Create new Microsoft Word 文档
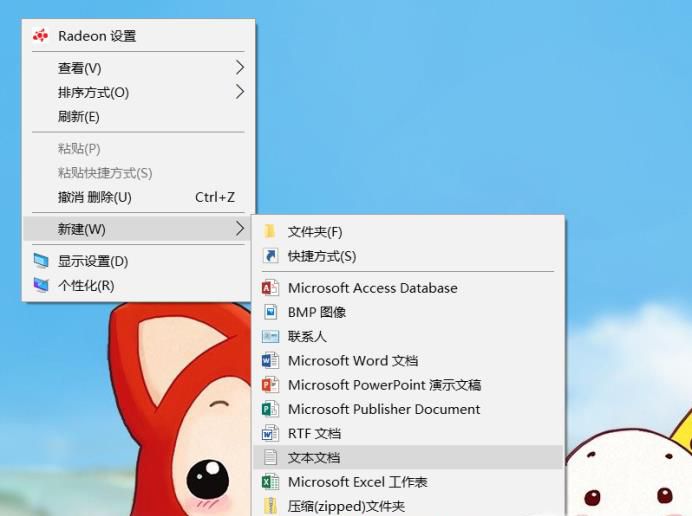The image size is (692, 516). tap(409, 361)
